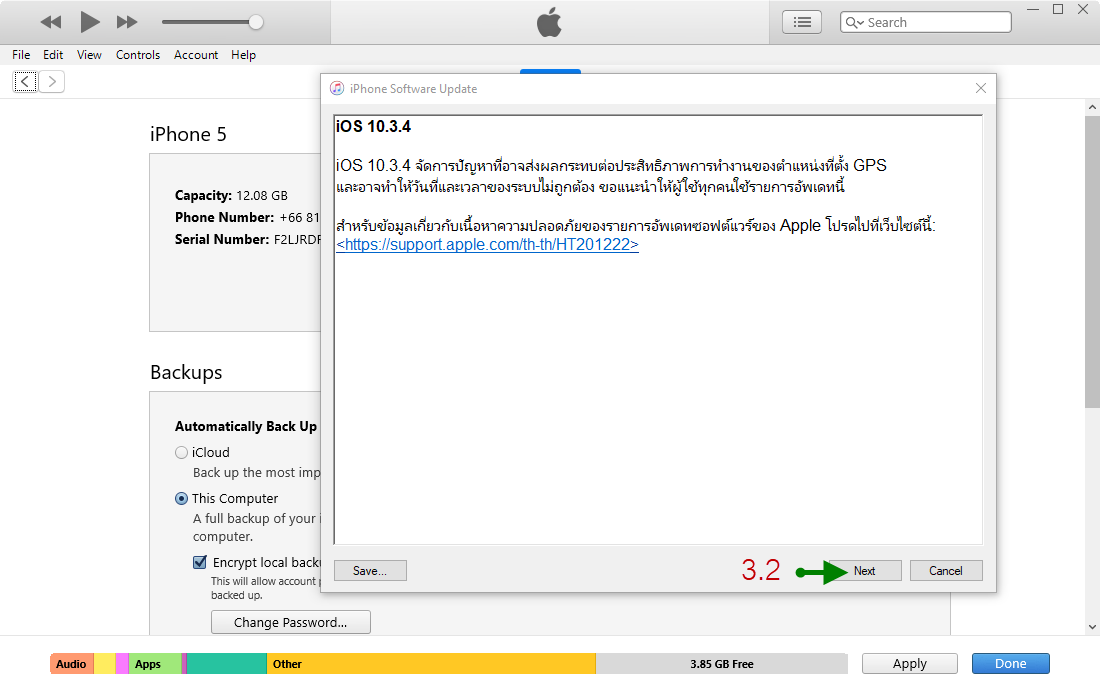Click the Apple logo in the header
The height and width of the screenshot is (691, 1100).
click(549, 22)
